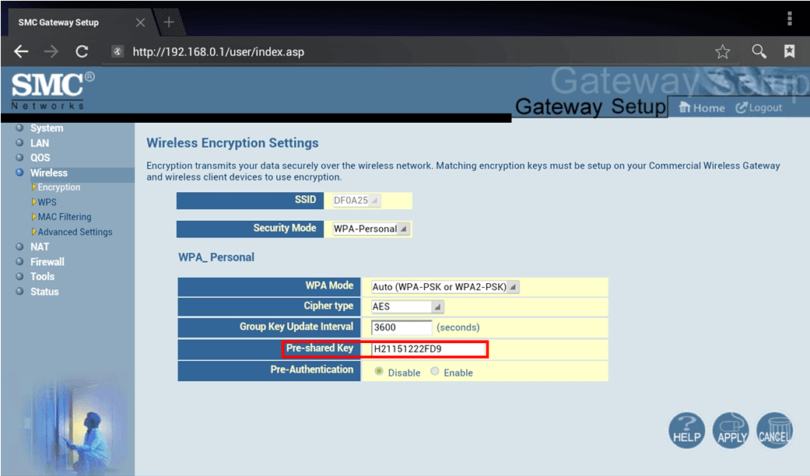Screen dimensions: 810x476
Task: Open search with the magnifying glass icon
Action: click(x=759, y=51)
